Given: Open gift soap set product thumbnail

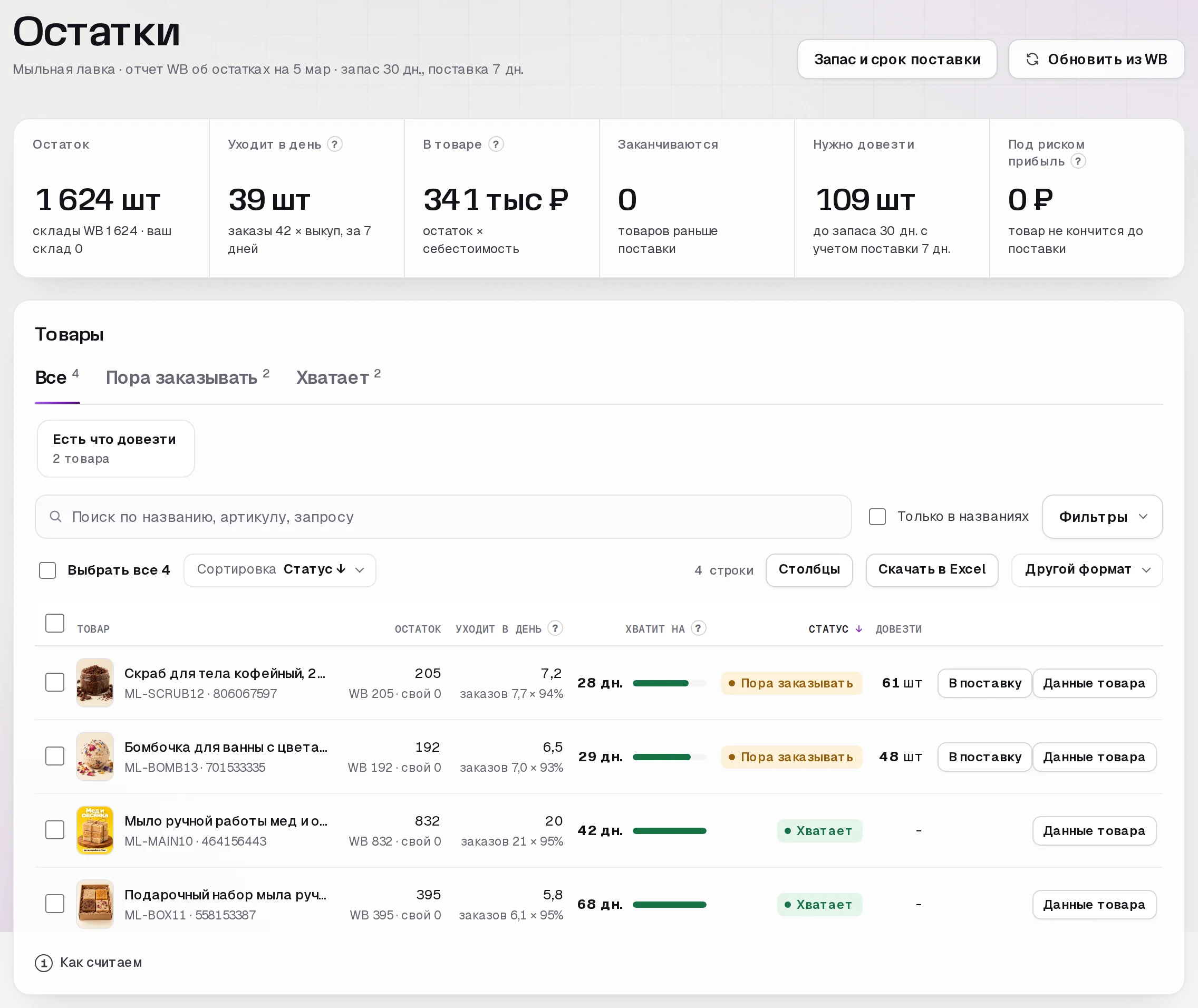Looking at the screenshot, I should point(95,904).
